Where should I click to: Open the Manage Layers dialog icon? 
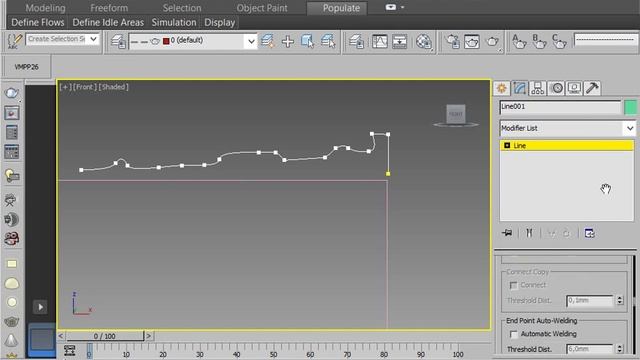[x=118, y=41]
